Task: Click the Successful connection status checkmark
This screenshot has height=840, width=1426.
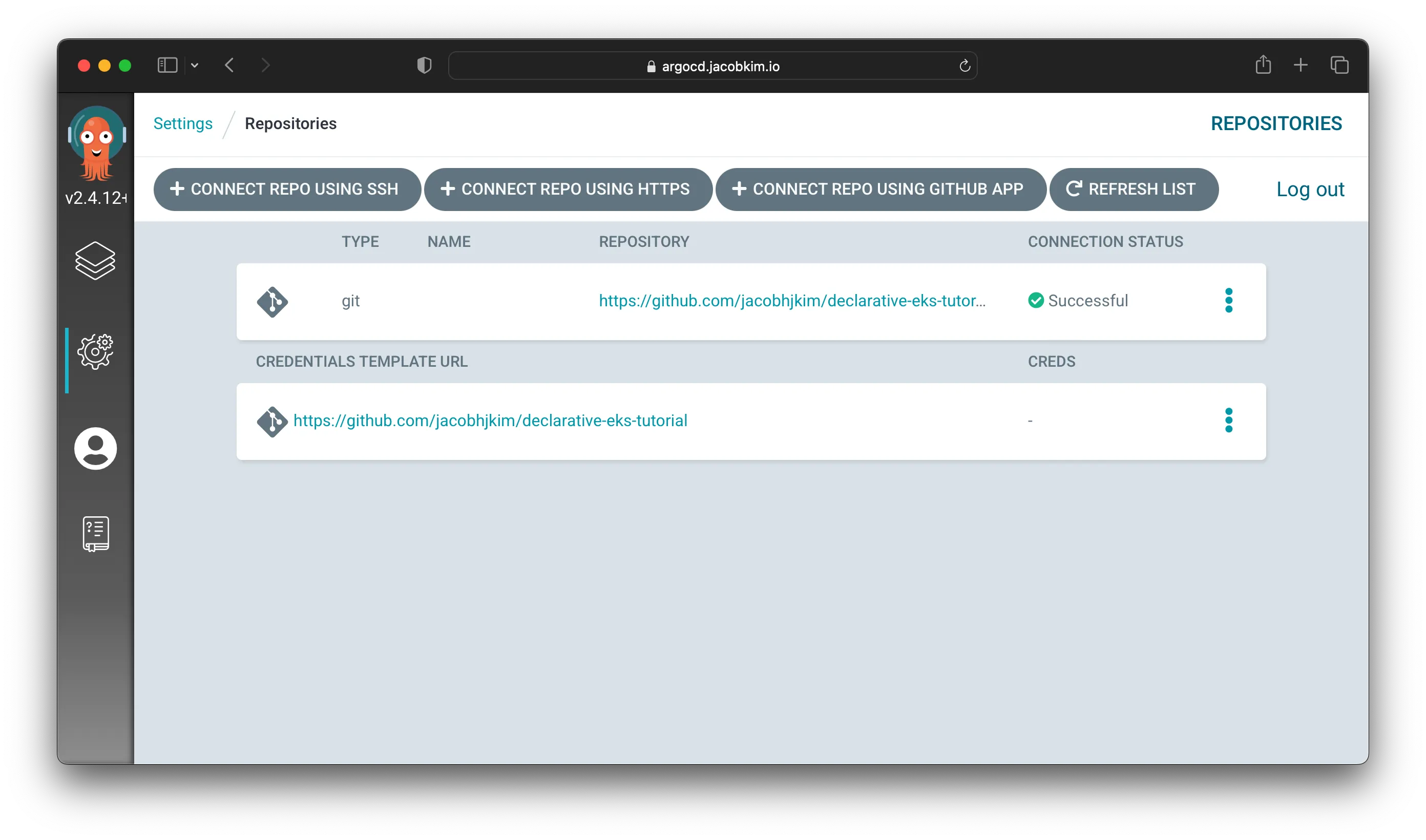Action: pos(1036,301)
